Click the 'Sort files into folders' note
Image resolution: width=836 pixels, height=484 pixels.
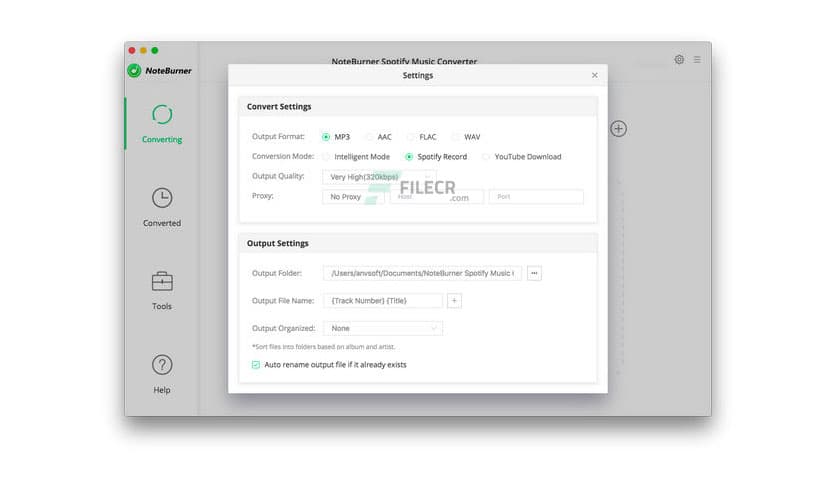coord(324,346)
